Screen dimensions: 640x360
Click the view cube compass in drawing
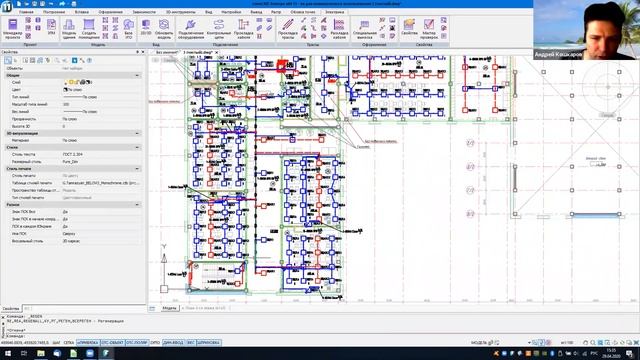[x=608, y=87]
